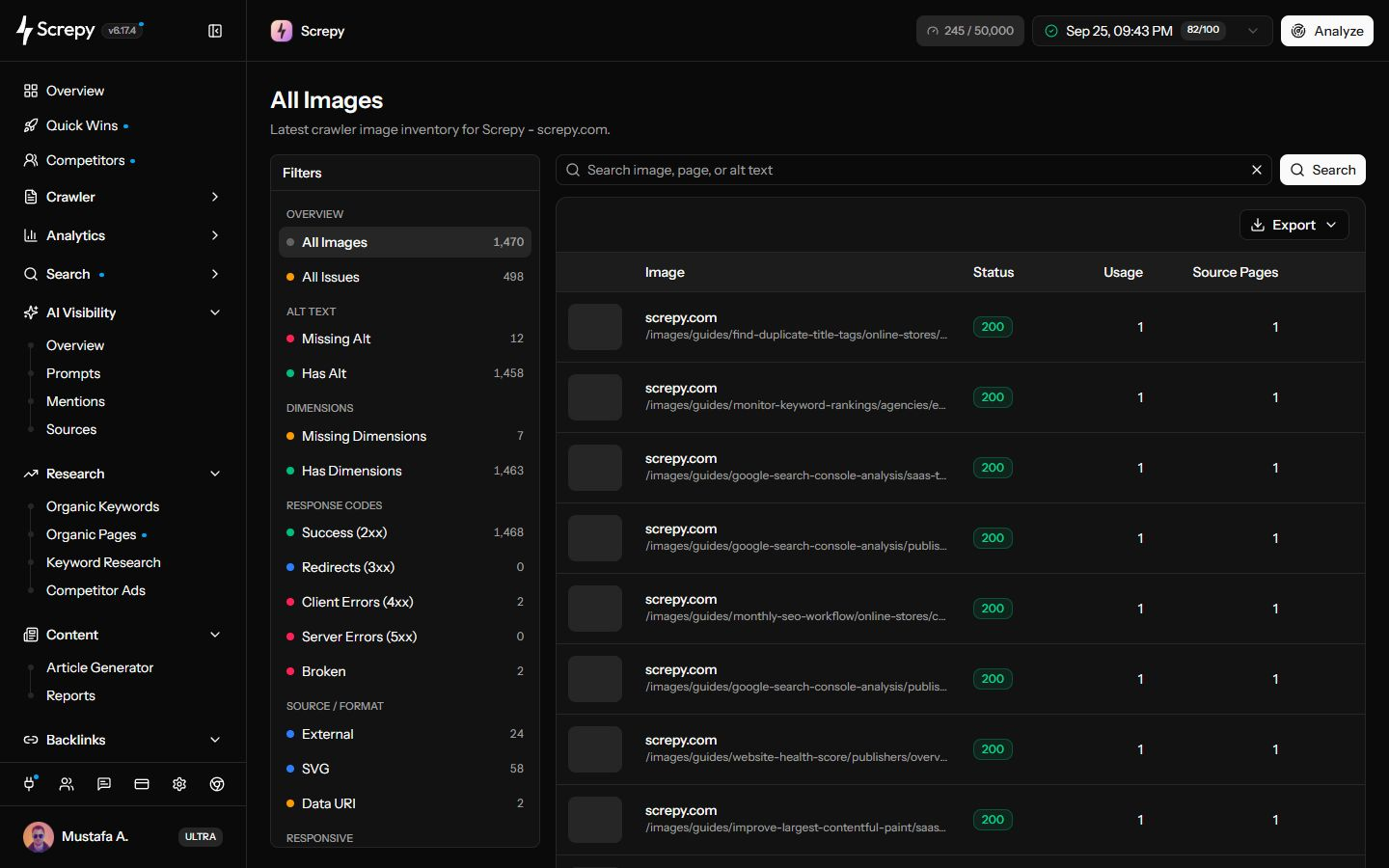This screenshot has width=1389, height=868.
Task: Collapse the Research section
Action: click(x=123, y=474)
